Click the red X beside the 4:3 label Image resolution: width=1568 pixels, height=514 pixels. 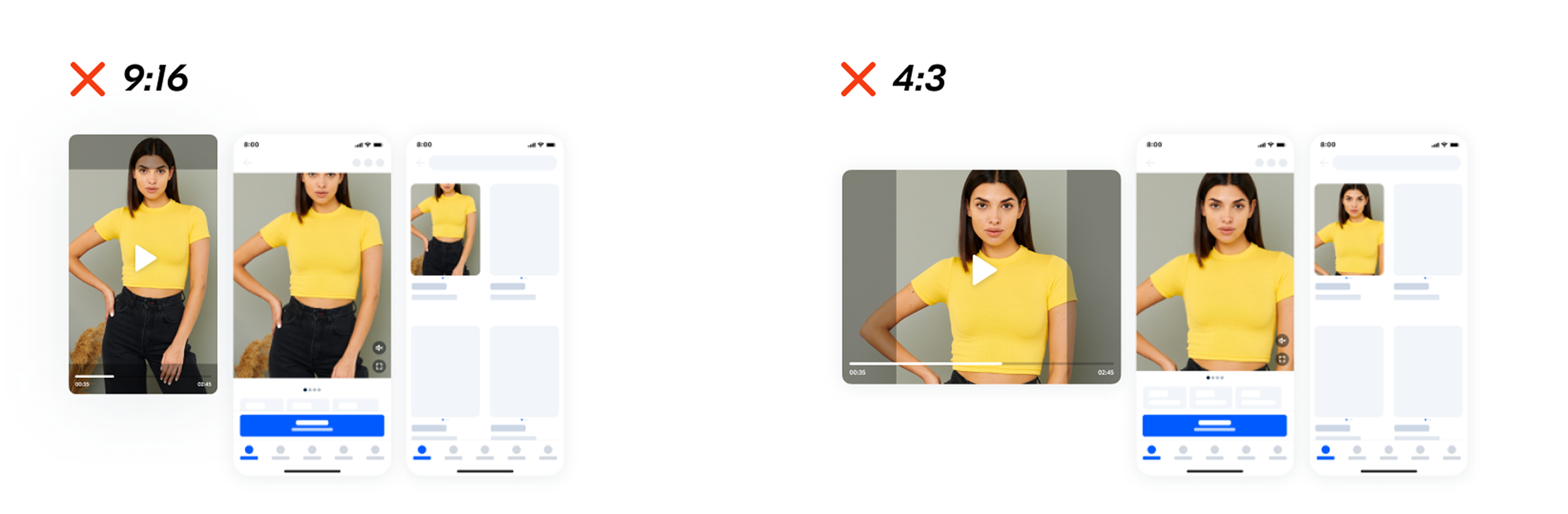pyautogui.click(x=858, y=79)
